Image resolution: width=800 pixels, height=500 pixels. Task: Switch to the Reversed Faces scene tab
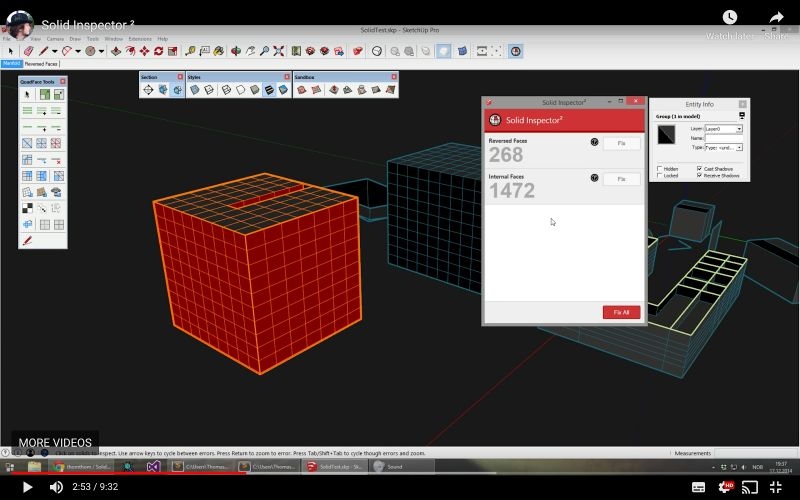coord(41,63)
